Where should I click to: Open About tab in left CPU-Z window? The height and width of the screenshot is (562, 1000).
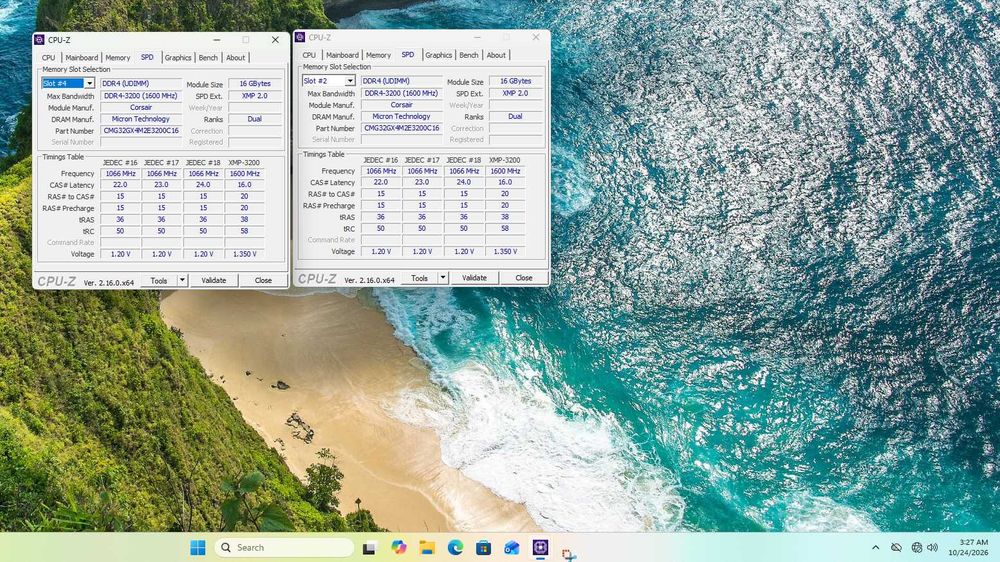(235, 57)
